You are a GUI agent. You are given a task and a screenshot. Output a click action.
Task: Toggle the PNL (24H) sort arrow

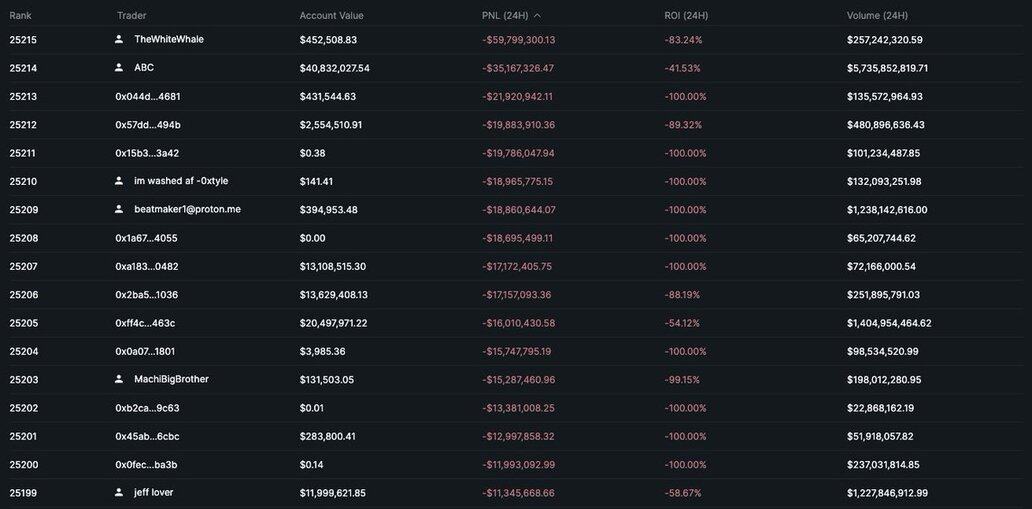point(538,16)
